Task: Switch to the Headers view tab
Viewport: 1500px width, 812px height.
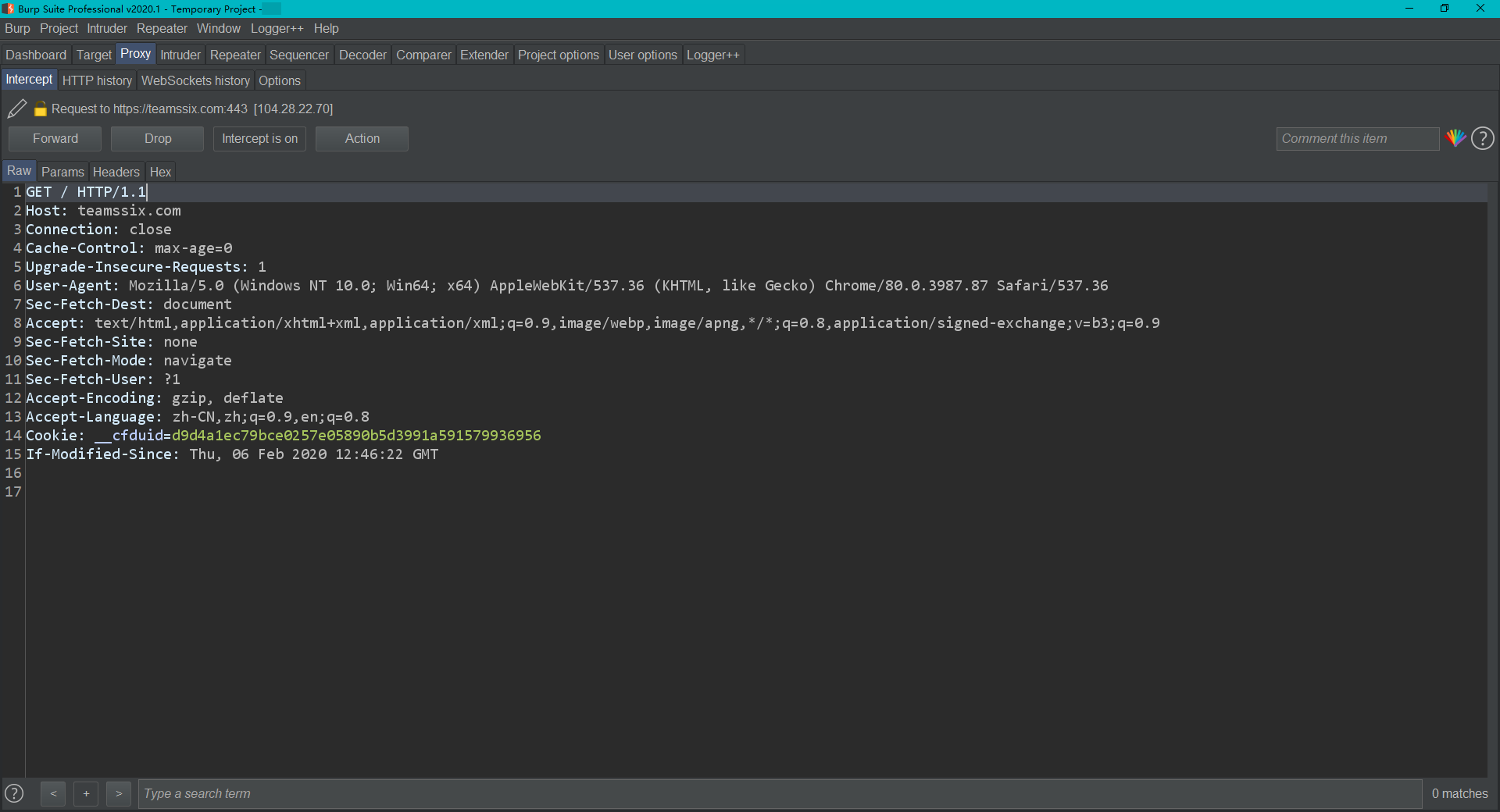Action: click(x=116, y=172)
